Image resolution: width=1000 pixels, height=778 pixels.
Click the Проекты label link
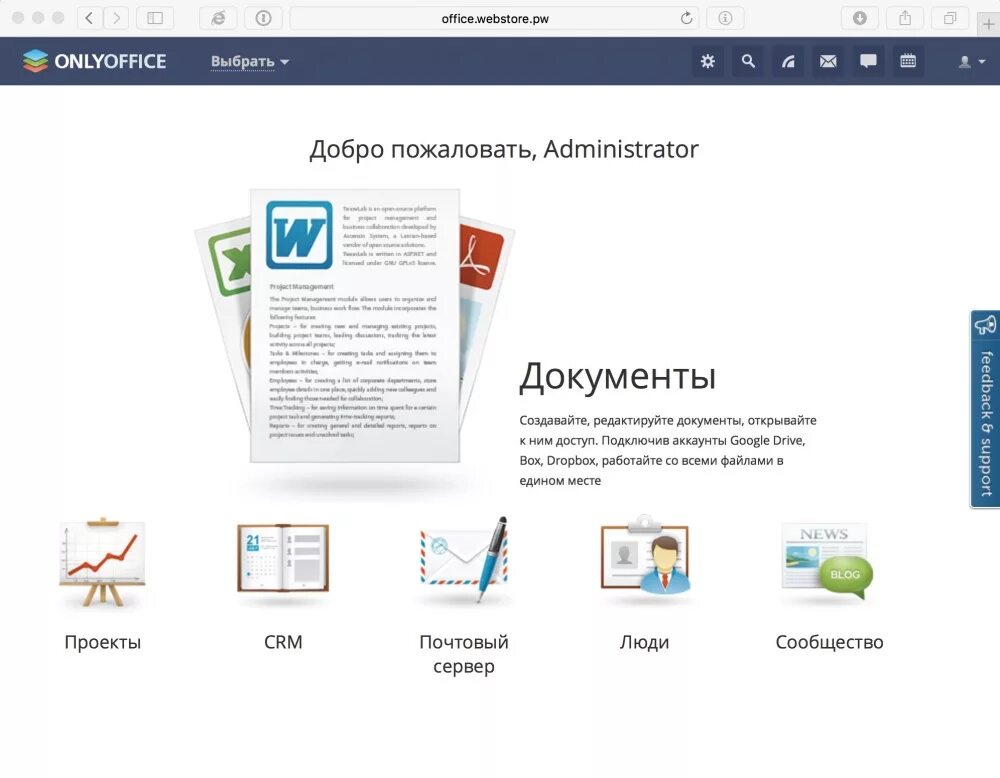[103, 642]
